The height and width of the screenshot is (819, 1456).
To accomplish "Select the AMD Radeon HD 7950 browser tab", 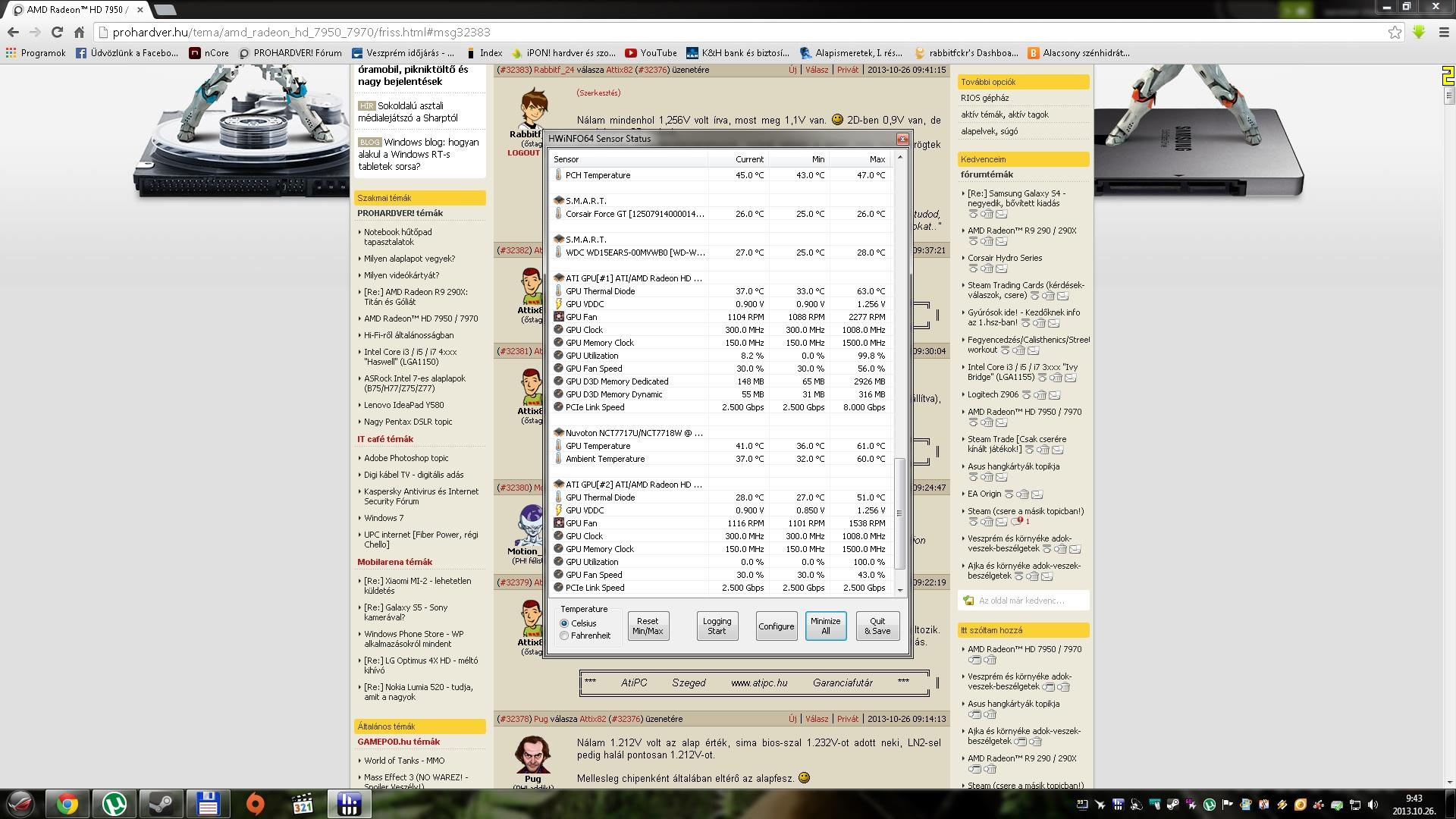I will coord(76,10).
